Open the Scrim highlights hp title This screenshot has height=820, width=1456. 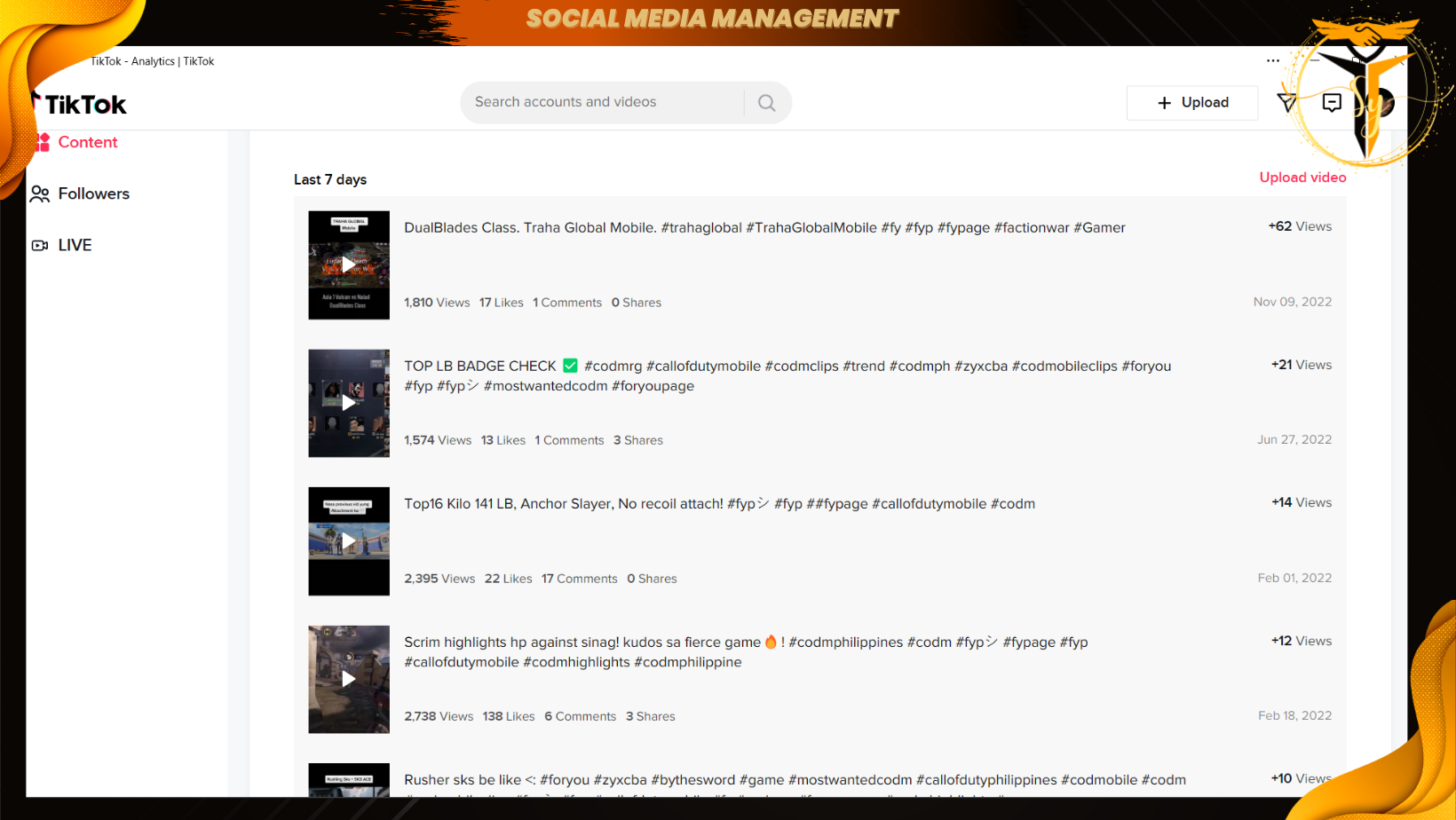pos(746,651)
